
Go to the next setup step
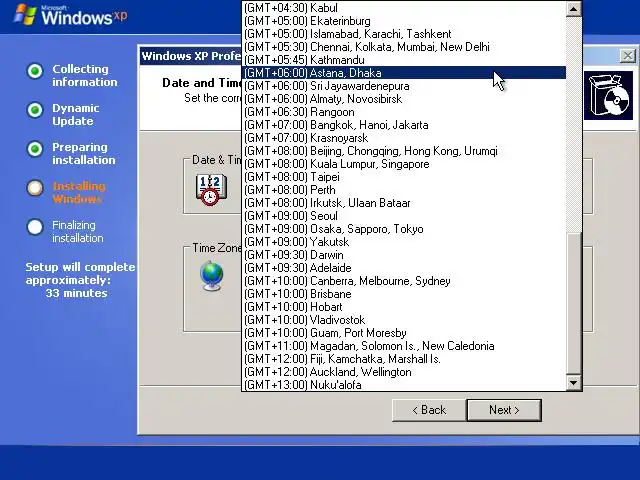504,410
